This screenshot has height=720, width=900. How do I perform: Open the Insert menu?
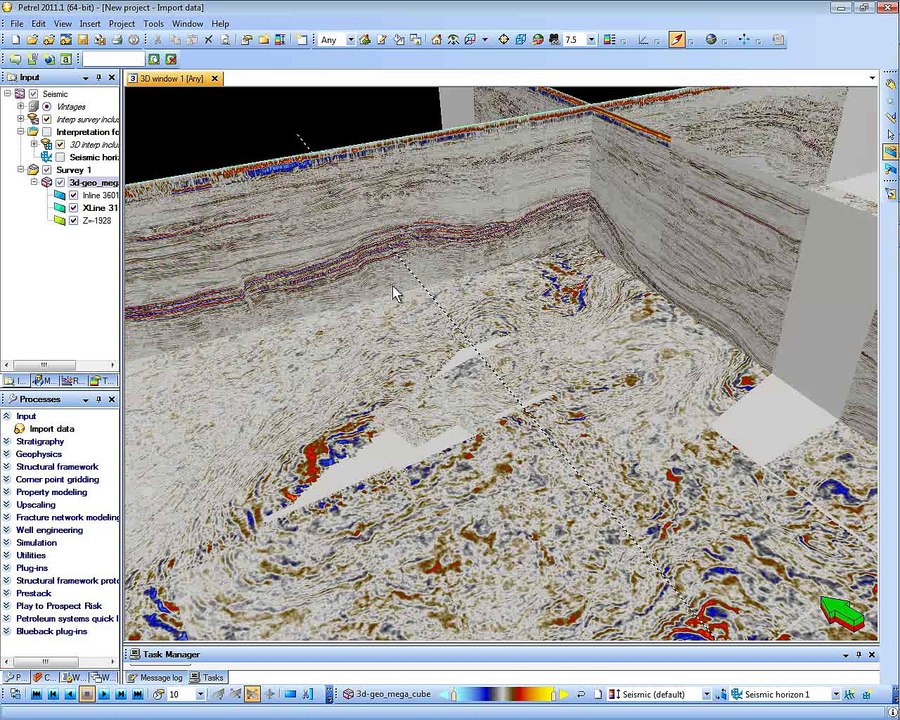pos(90,24)
